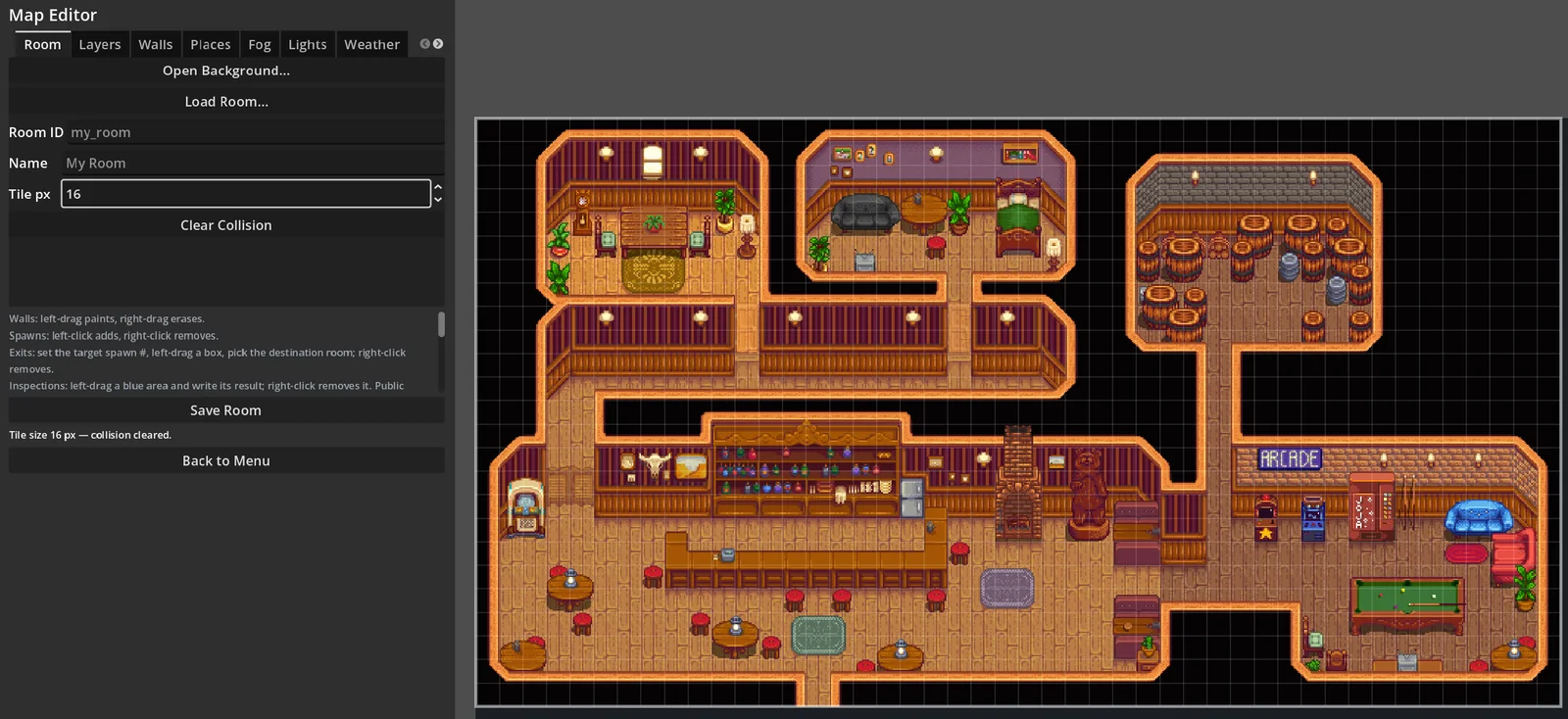Viewport: 1568px width, 719px height.
Task: Open the Weather tab
Action: 371,44
